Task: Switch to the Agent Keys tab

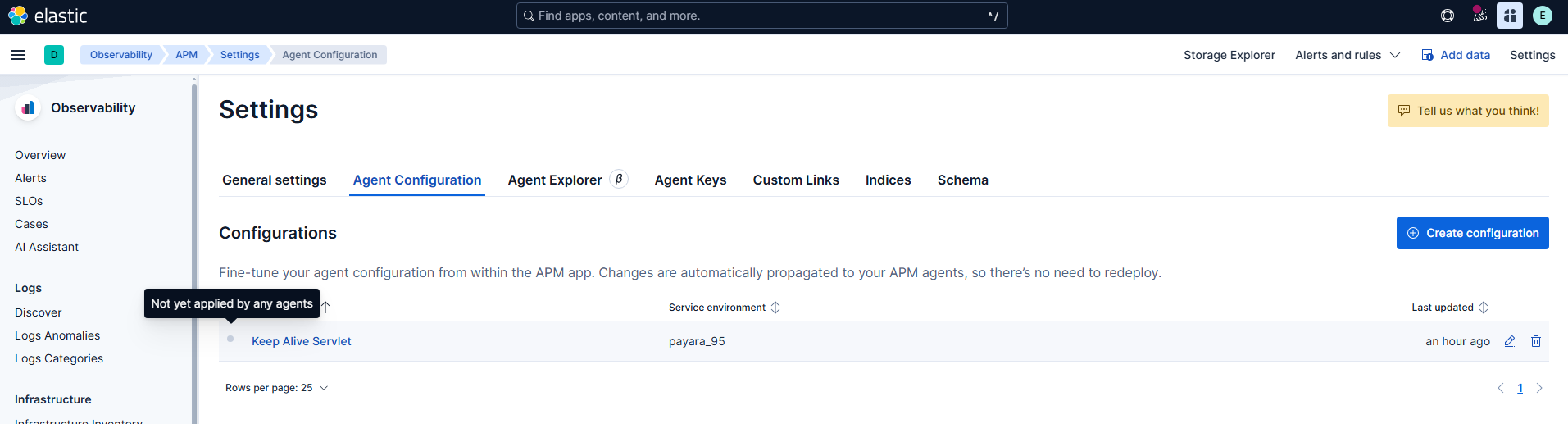Action: coord(690,180)
